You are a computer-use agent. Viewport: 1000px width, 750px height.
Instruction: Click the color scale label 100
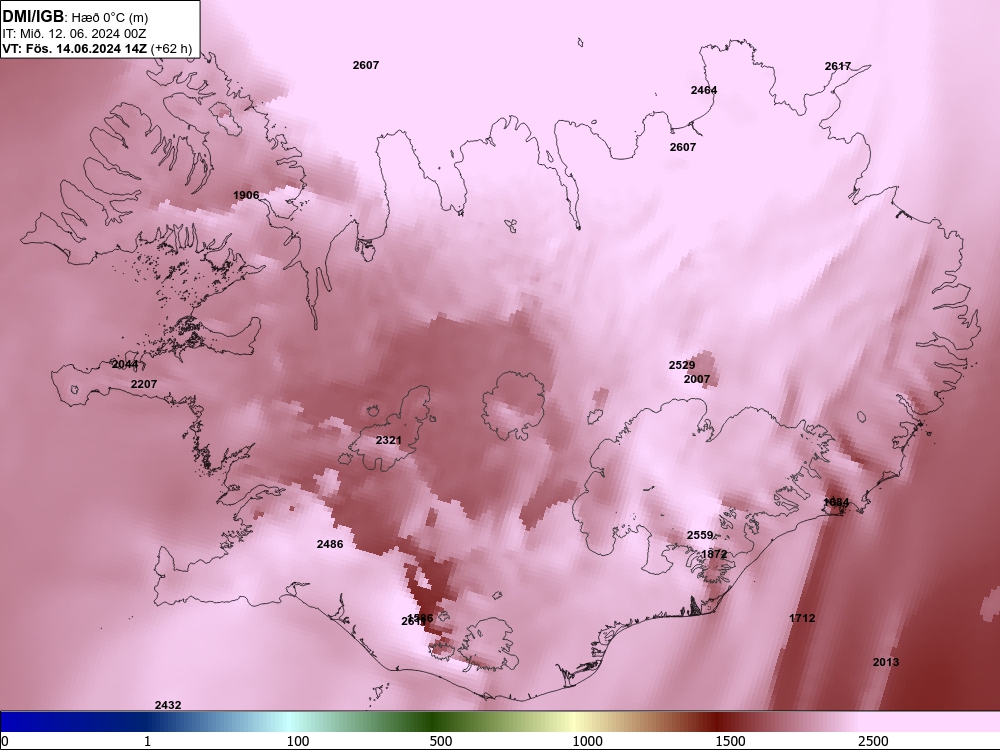click(298, 741)
